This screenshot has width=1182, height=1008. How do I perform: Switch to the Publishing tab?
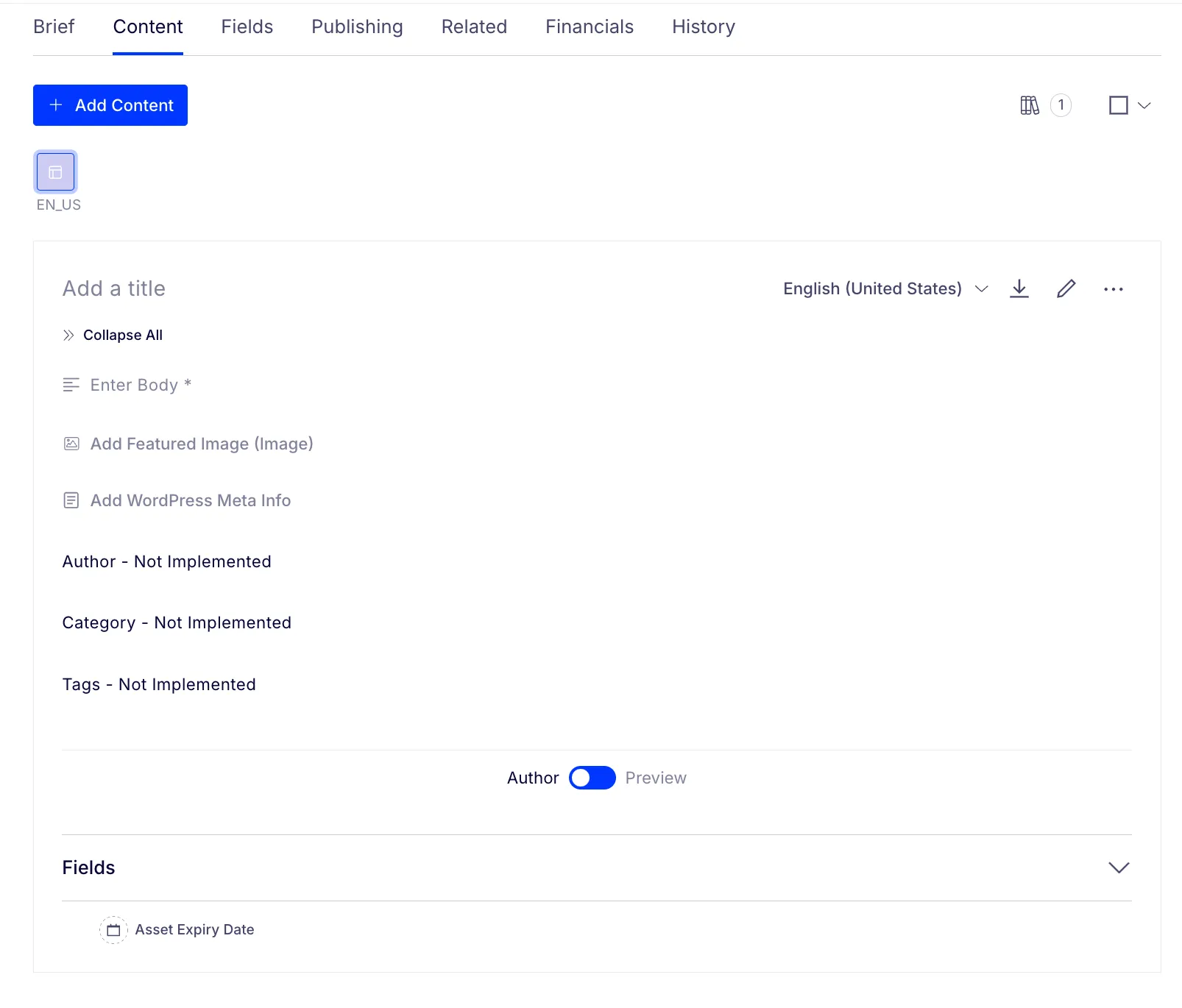(x=357, y=27)
